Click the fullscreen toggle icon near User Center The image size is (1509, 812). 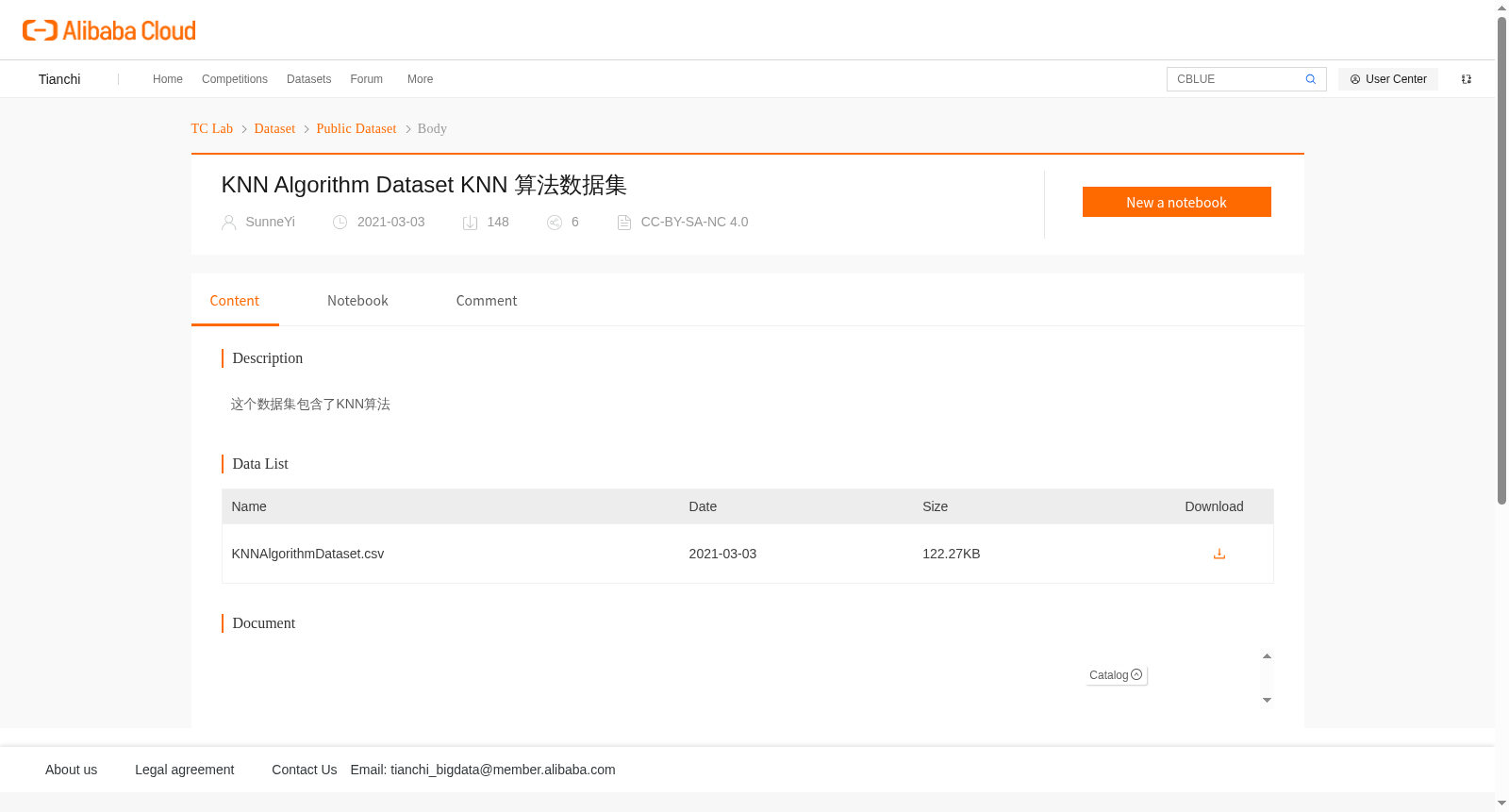click(1467, 79)
